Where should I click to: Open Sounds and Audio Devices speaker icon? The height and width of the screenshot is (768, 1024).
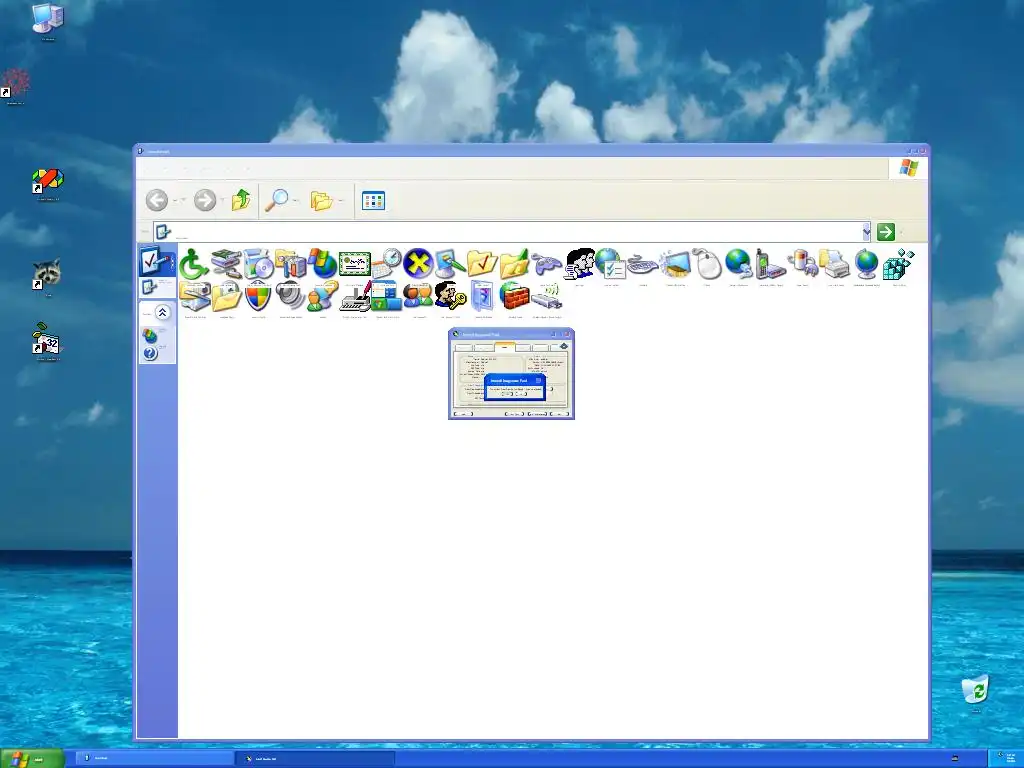click(290, 296)
